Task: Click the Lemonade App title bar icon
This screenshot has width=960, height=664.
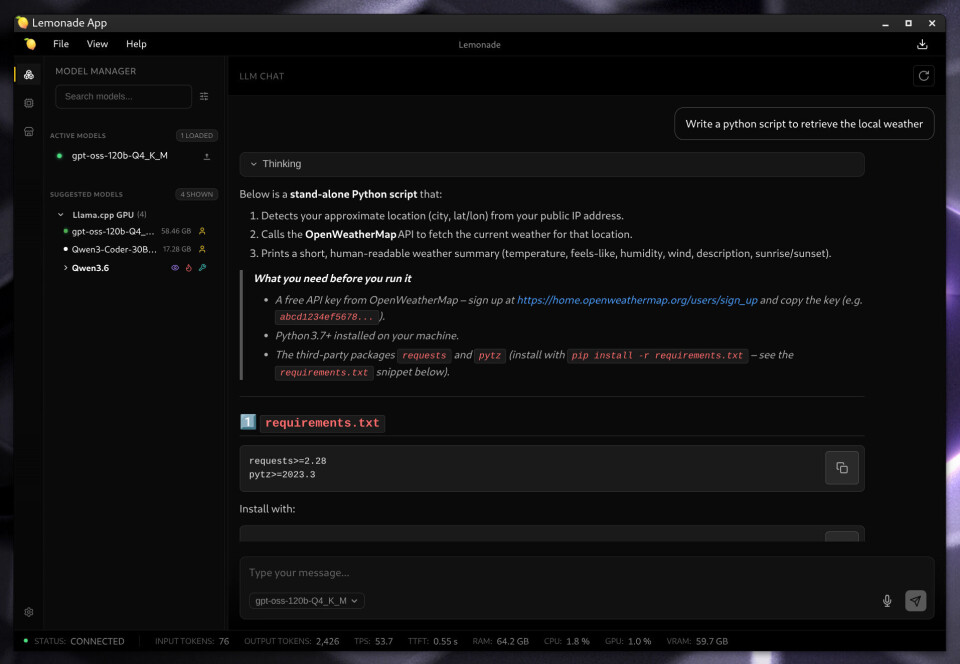Action: point(23,23)
